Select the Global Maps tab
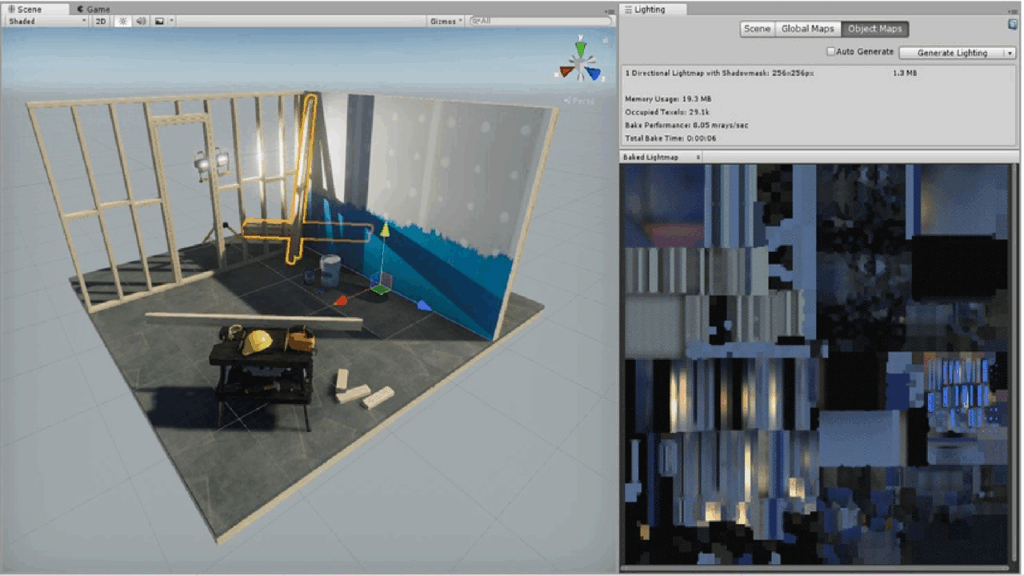 [x=808, y=29]
